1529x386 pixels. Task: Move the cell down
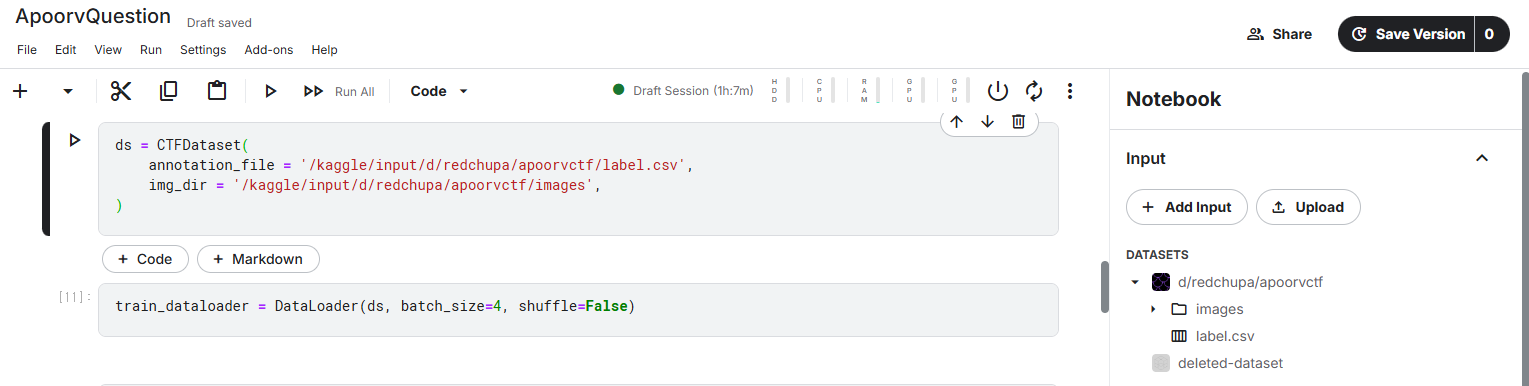pyautogui.click(x=988, y=122)
